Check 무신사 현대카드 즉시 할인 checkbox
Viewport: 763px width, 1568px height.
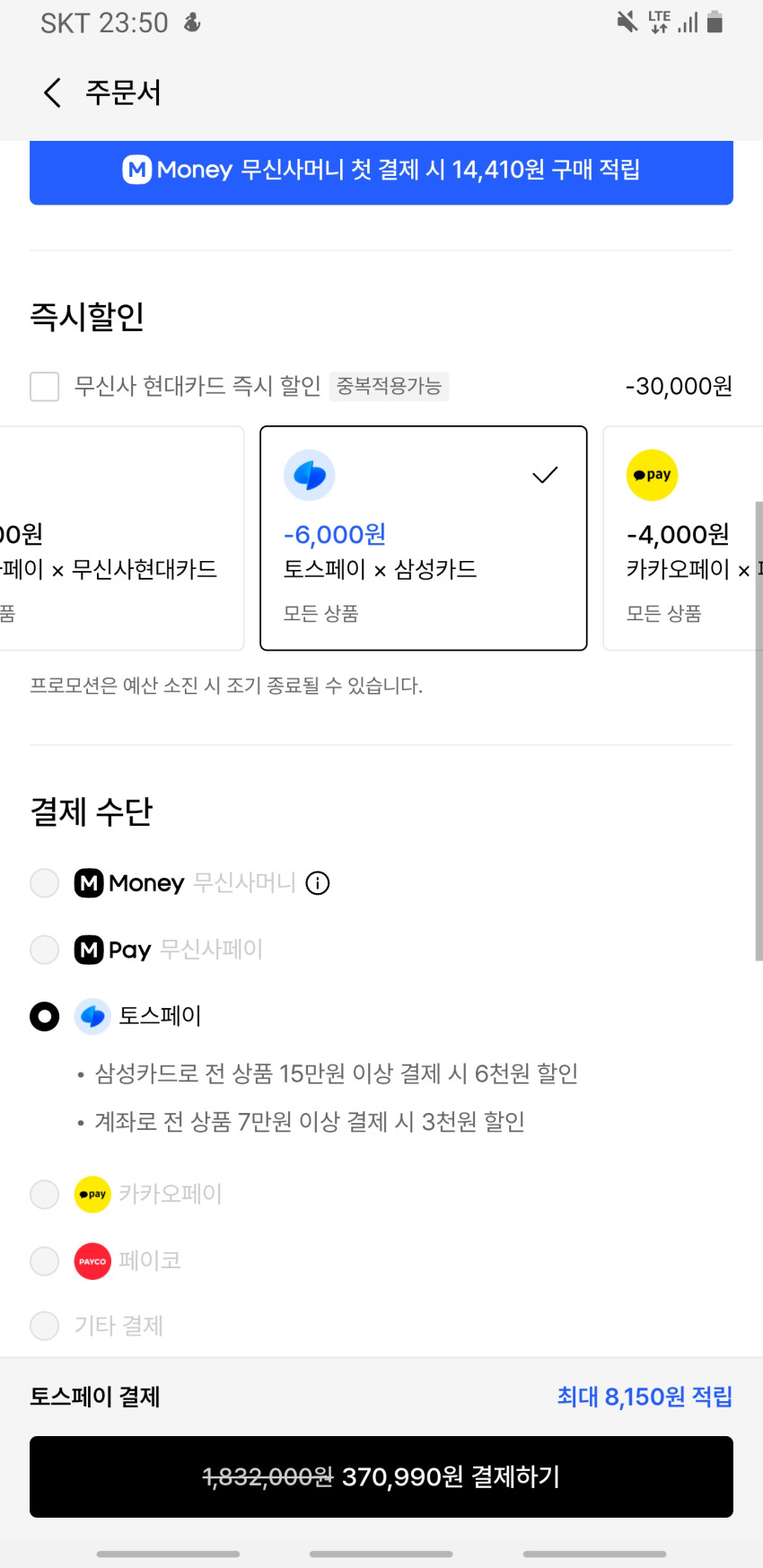click(x=45, y=387)
